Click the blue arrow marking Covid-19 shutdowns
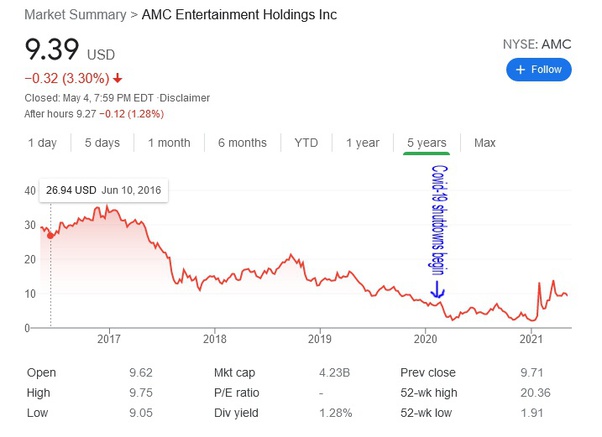Screen dimensions: 602x437 [x=437, y=289]
